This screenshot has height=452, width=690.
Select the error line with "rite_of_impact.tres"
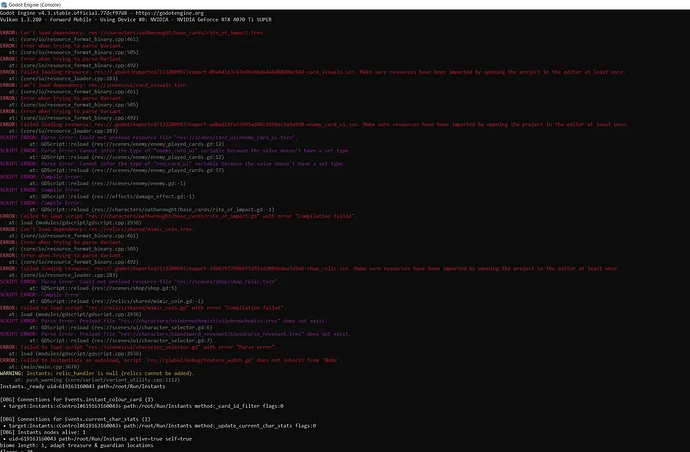click(x=132, y=33)
